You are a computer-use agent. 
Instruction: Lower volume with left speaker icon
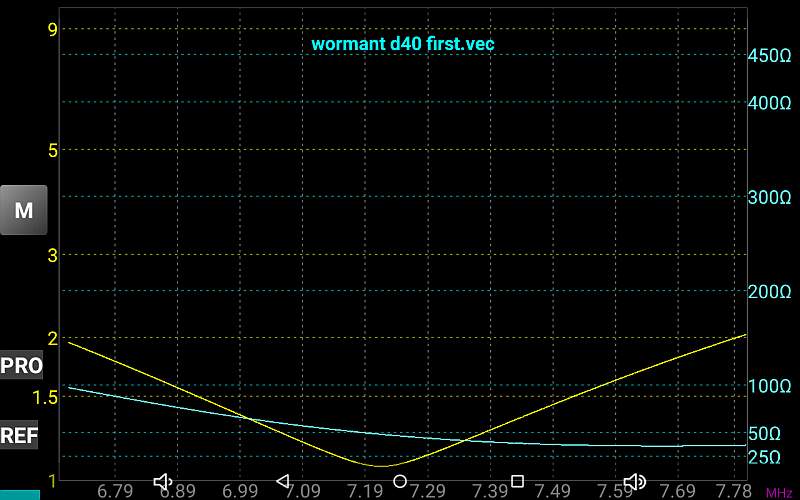click(x=164, y=482)
